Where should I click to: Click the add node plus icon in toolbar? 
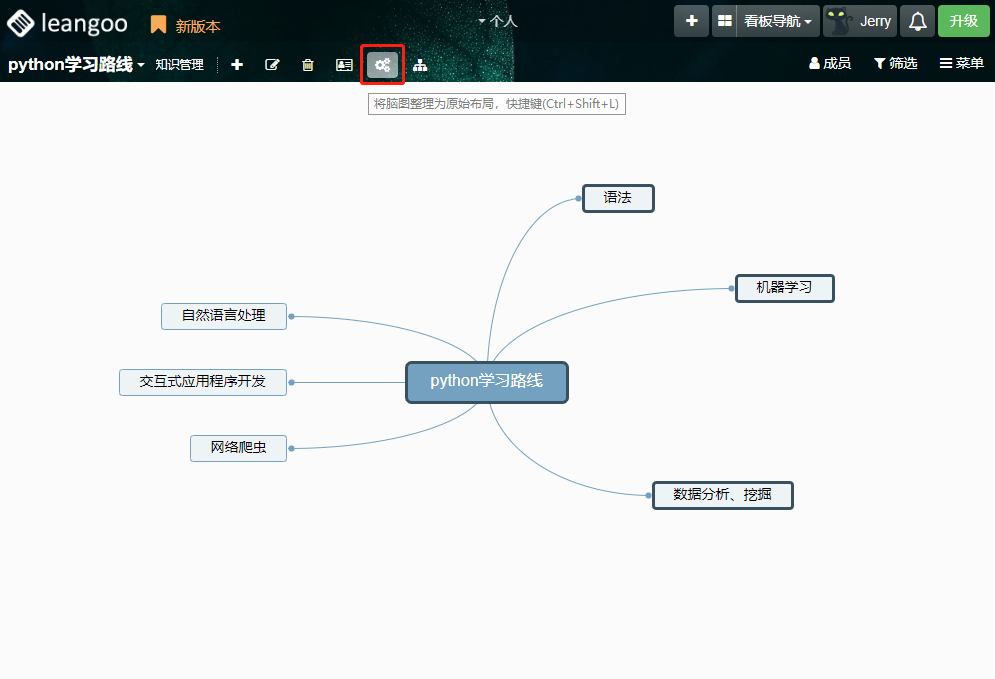pyautogui.click(x=237, y=65)
